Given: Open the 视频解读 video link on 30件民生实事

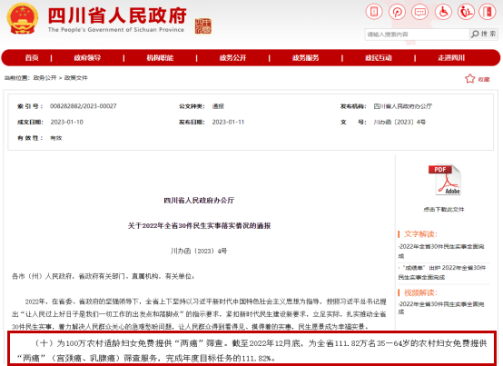Looking at the screenshot, I should 441,307.
